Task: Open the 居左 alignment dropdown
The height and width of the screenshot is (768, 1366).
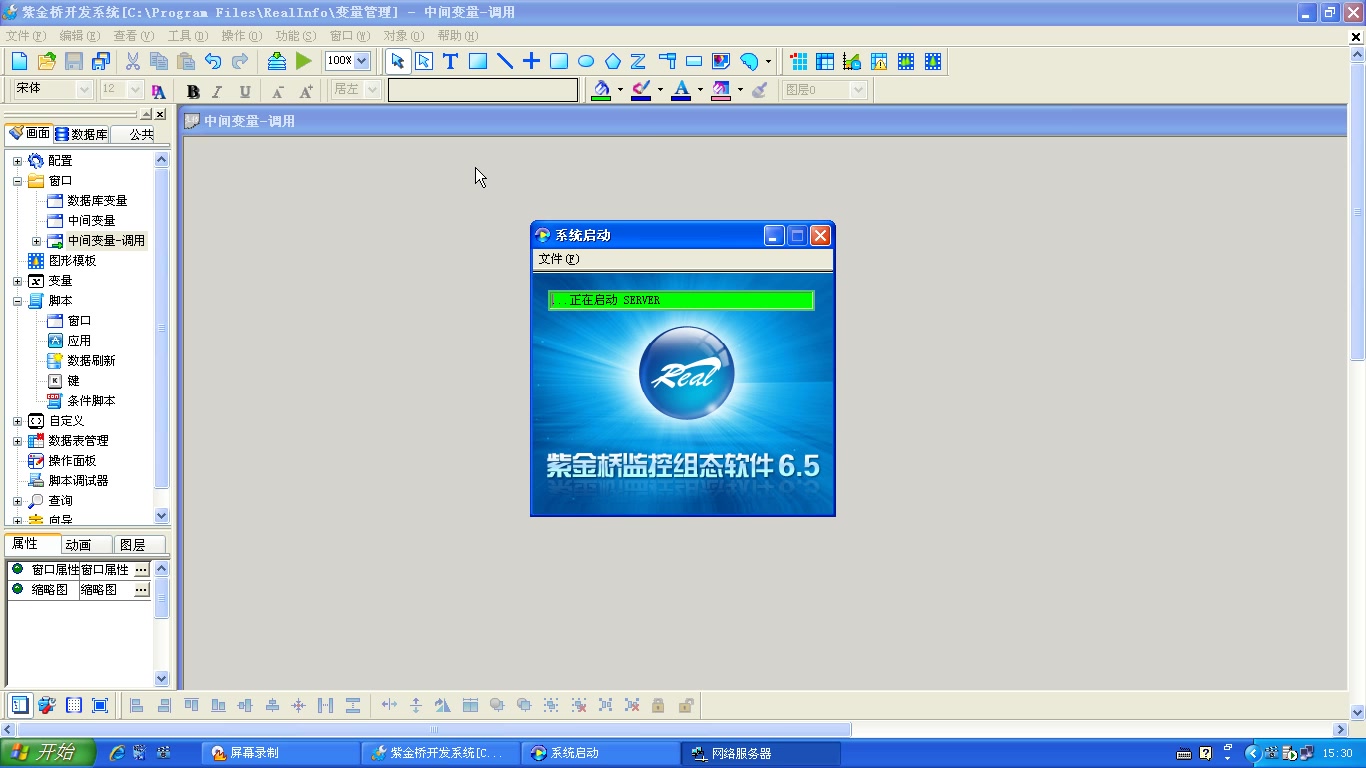Action: pyautogui.click(x=372, y=90)
